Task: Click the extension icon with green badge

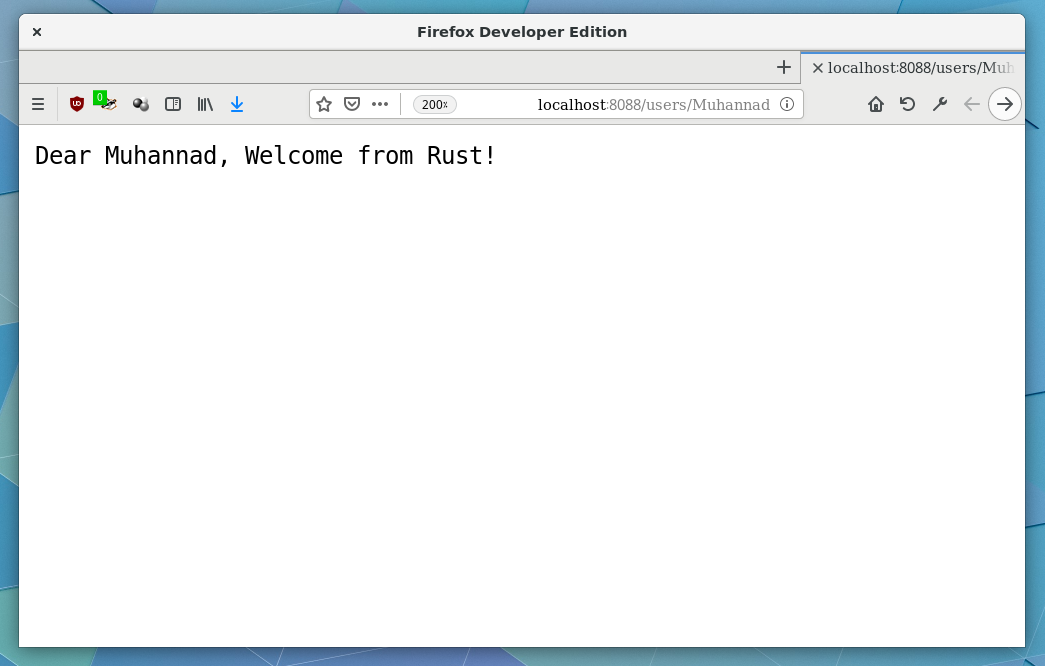Action: [107, 103]
